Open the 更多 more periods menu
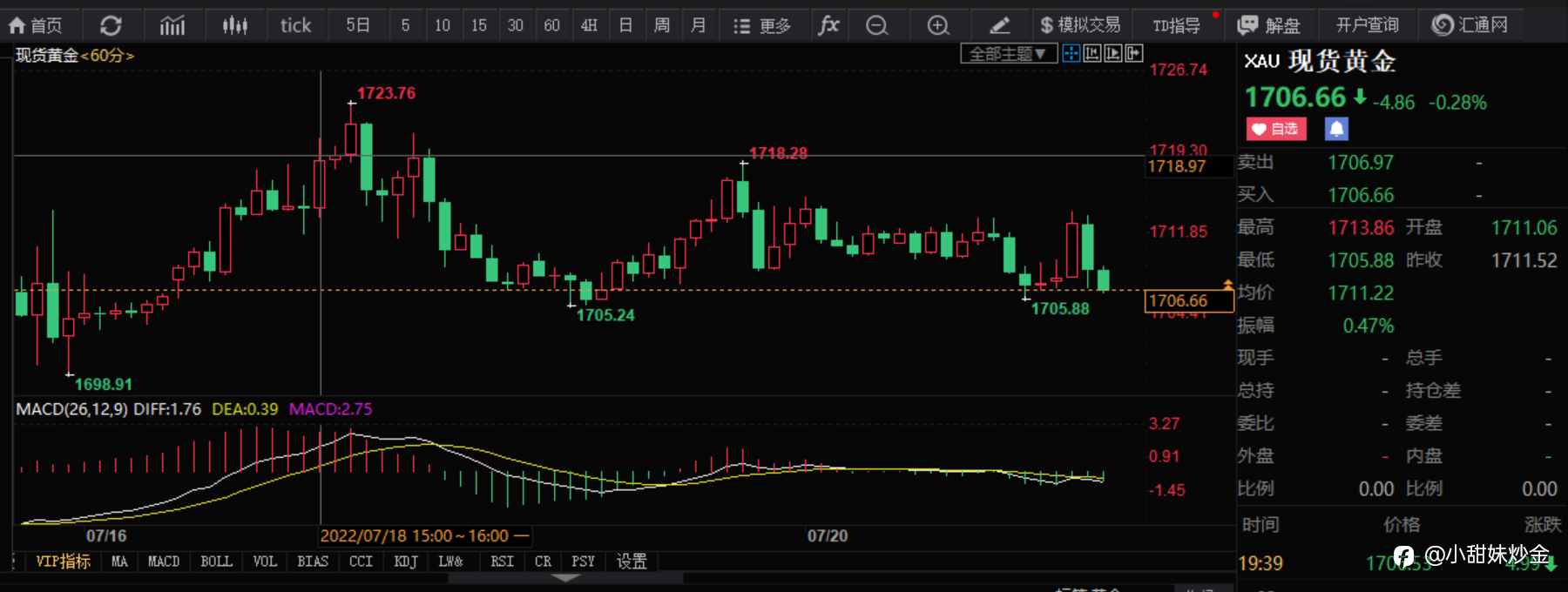The image size is (1568, 592). 762,25
